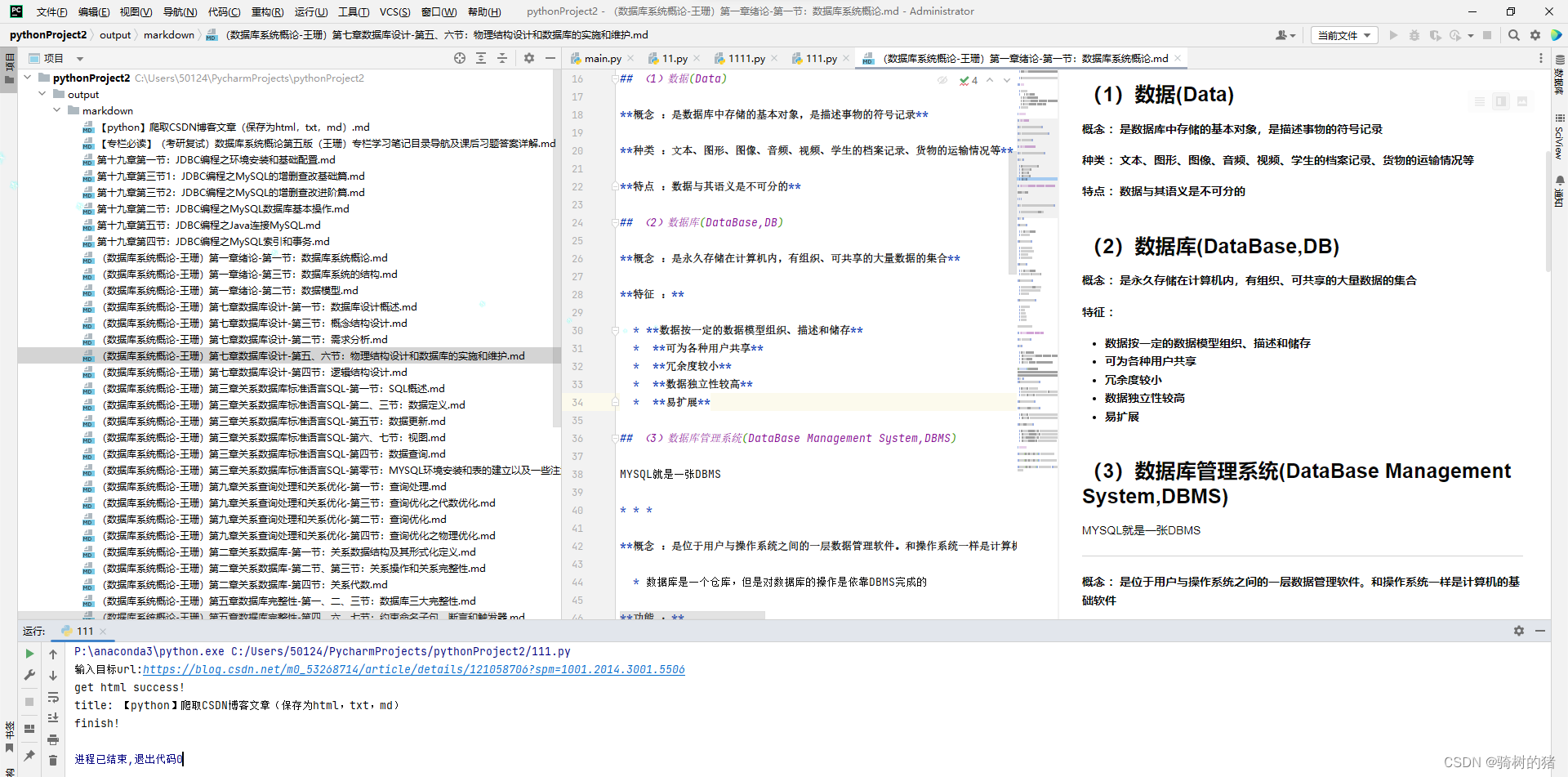The image size is (1568, 777).
Task: Click the restore layout icon in run panel
Action: 29,729
